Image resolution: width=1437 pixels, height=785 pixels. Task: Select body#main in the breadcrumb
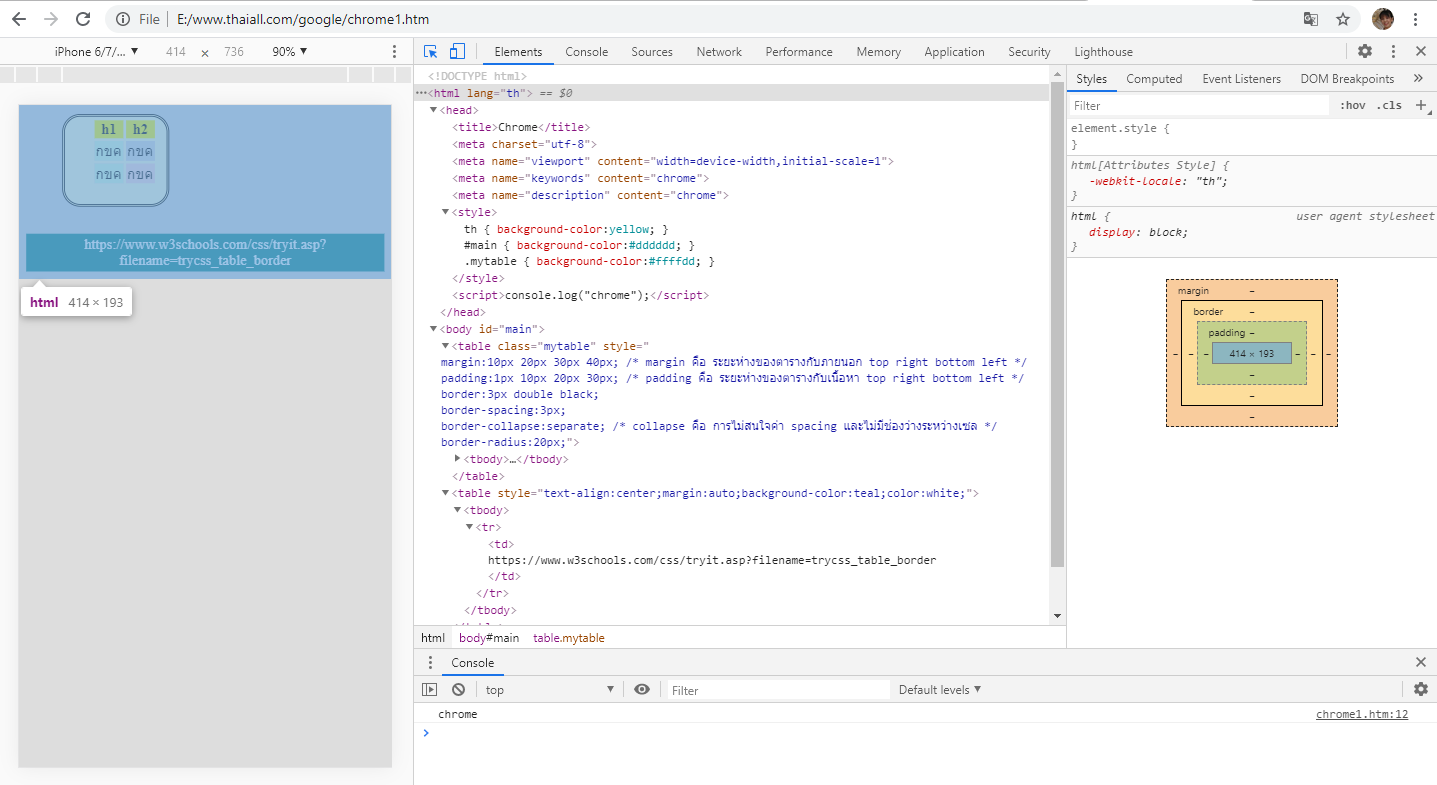489,638
